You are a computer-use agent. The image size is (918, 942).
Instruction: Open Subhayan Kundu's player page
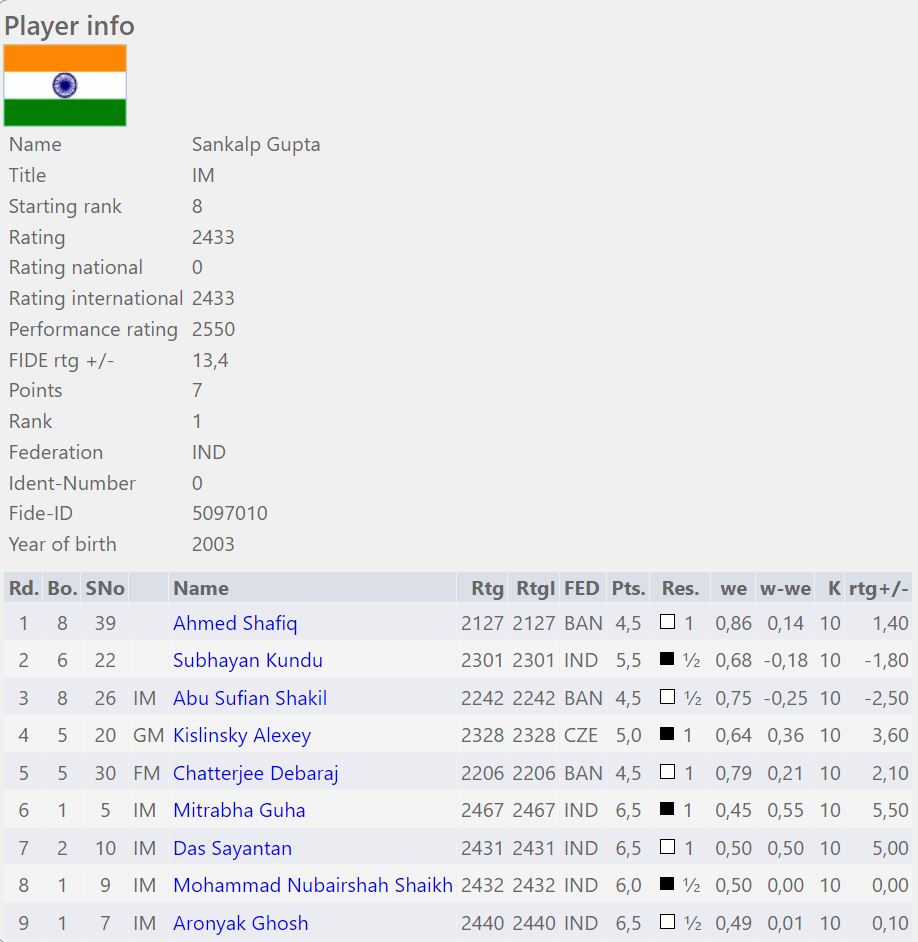[247, 660]
